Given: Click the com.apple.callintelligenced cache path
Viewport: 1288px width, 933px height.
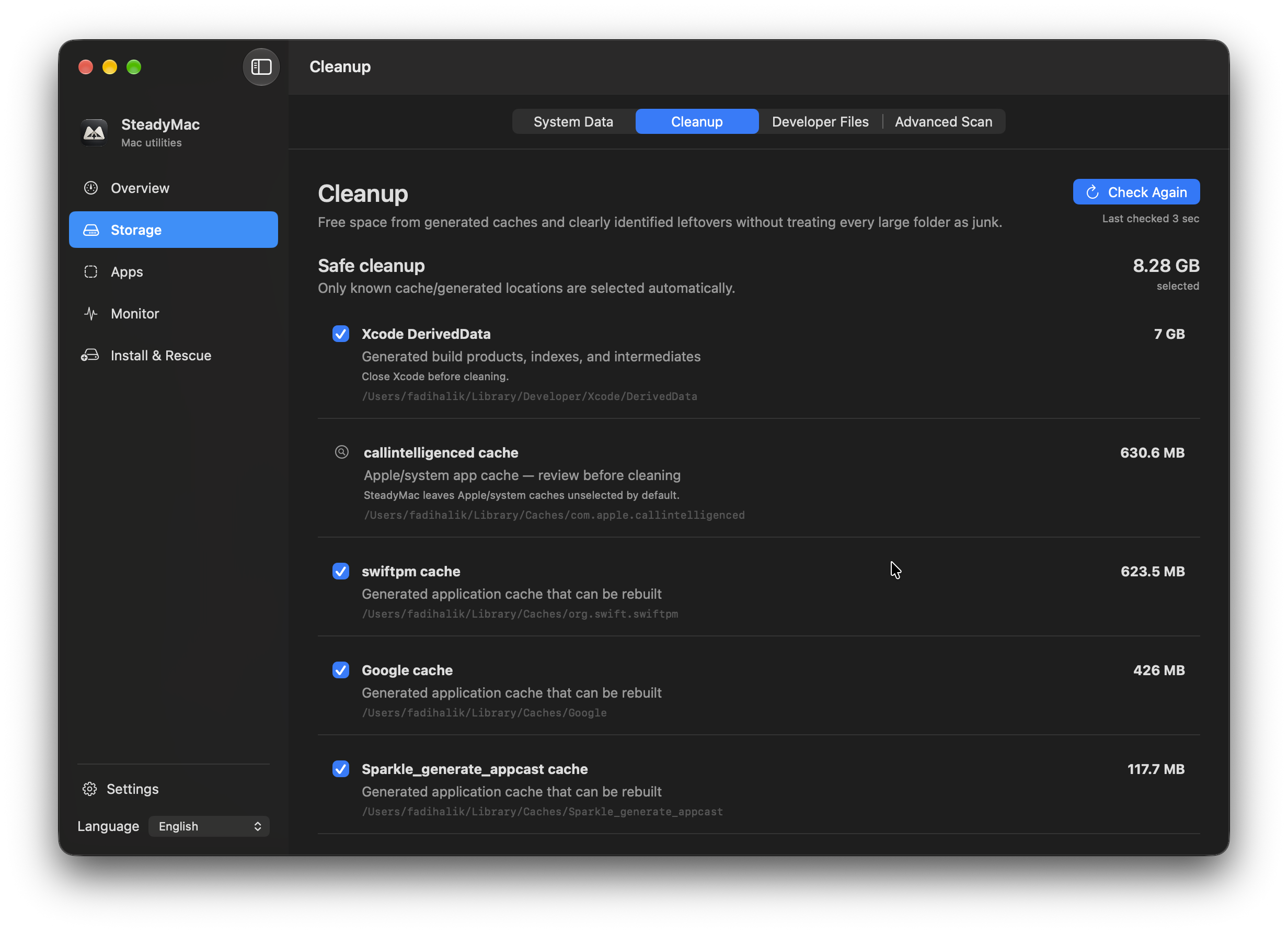Looking at the screenshot, I should (x=554, y=515).
